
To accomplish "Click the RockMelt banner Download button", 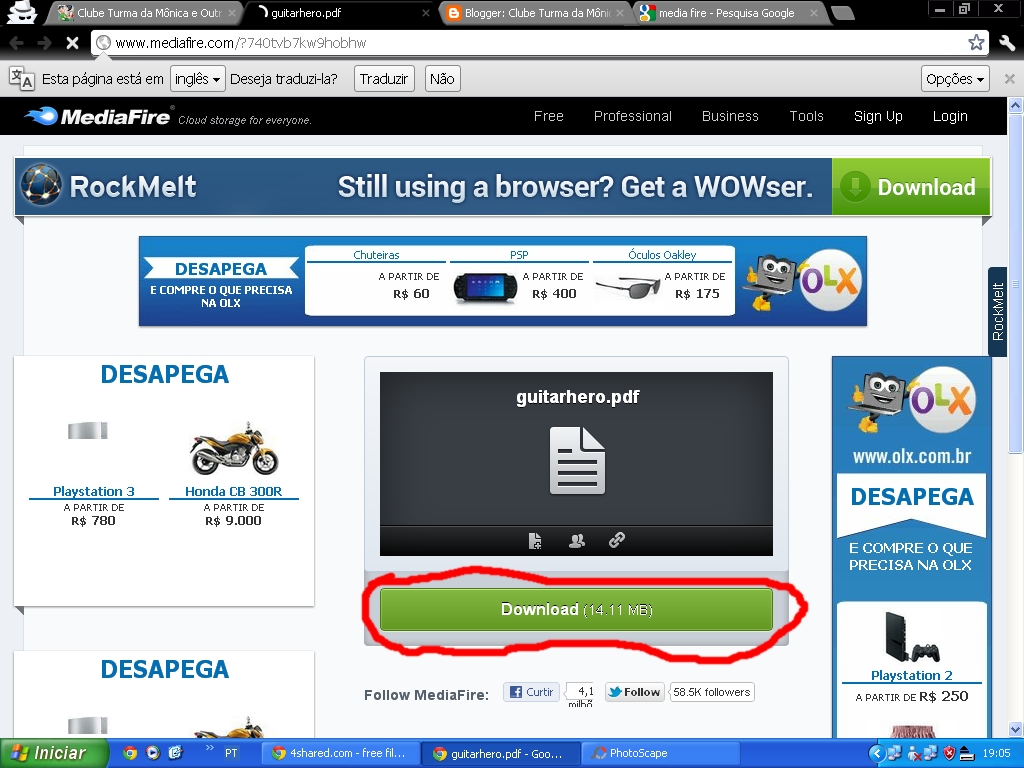I will point(911,187).
